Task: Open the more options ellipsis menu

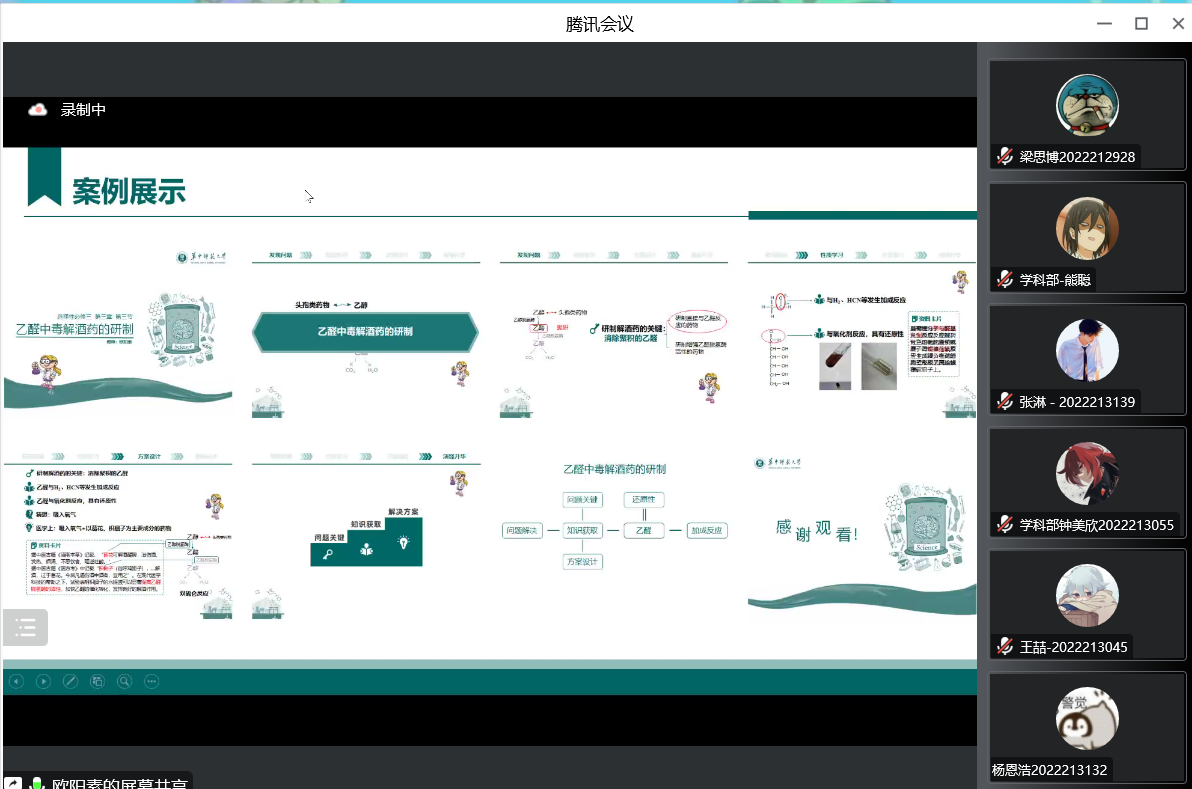Action: point(152,681)
